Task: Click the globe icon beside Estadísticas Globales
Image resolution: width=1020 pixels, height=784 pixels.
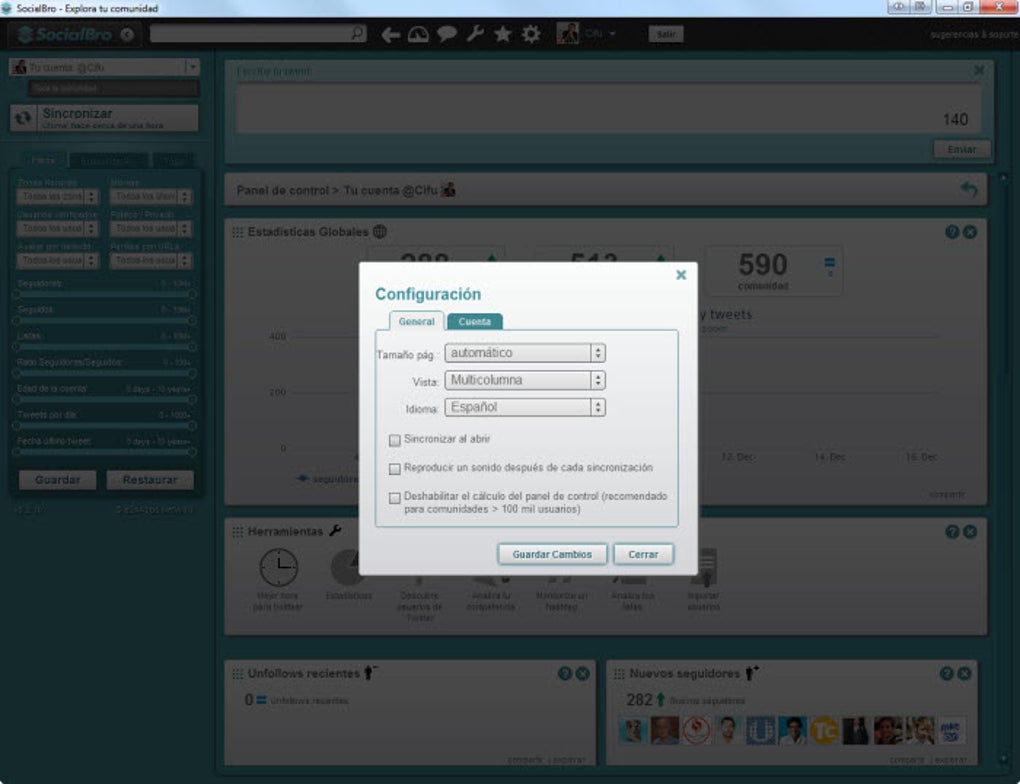Action: click(x=380, y=232)
